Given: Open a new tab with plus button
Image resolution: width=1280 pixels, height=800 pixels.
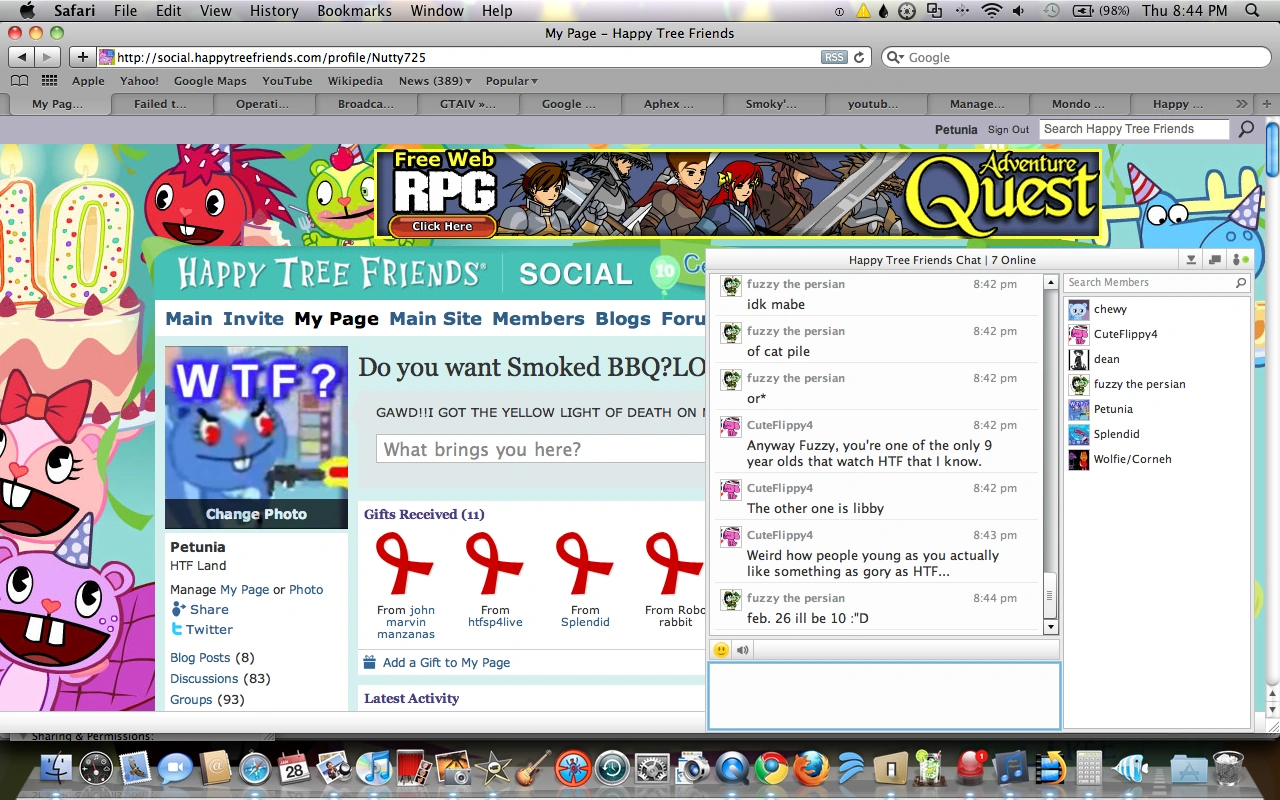Looking at the screenshot, I should 1268,103.
